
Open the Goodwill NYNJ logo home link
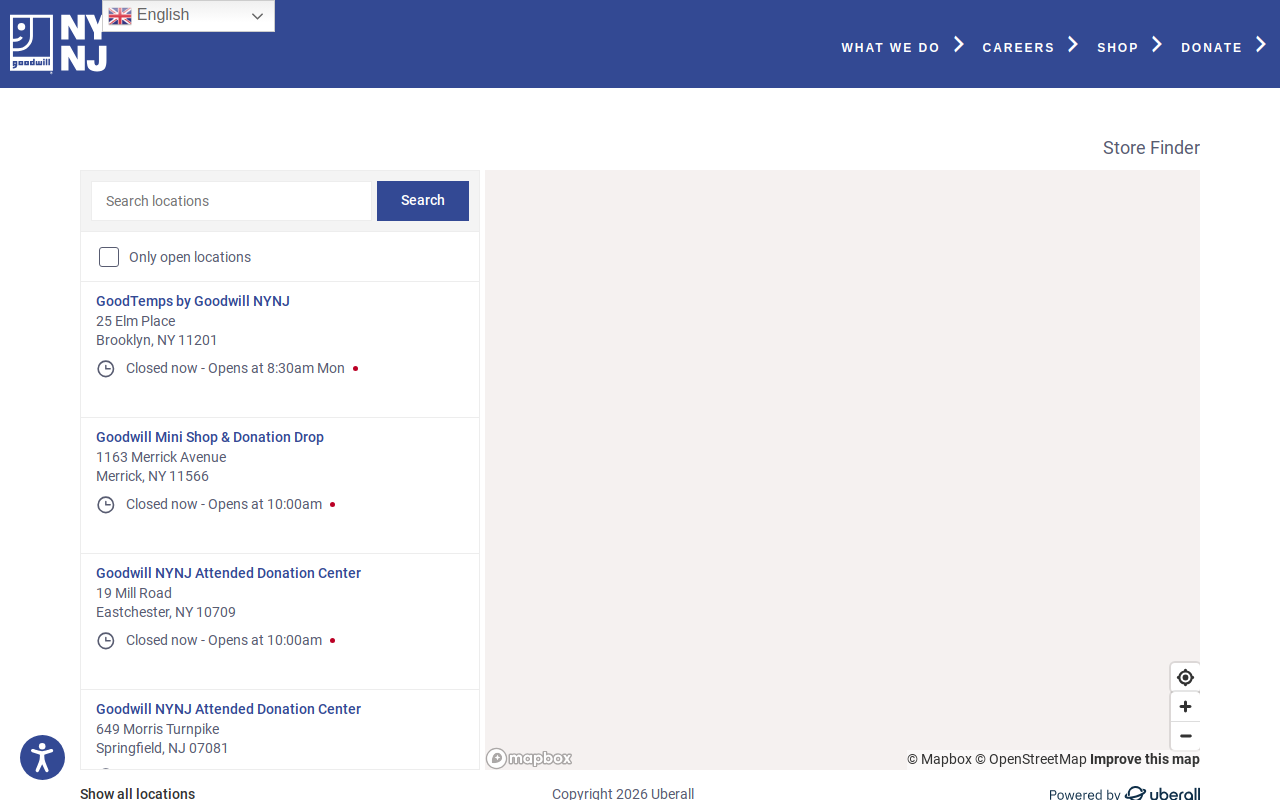(x=58, y=43)
